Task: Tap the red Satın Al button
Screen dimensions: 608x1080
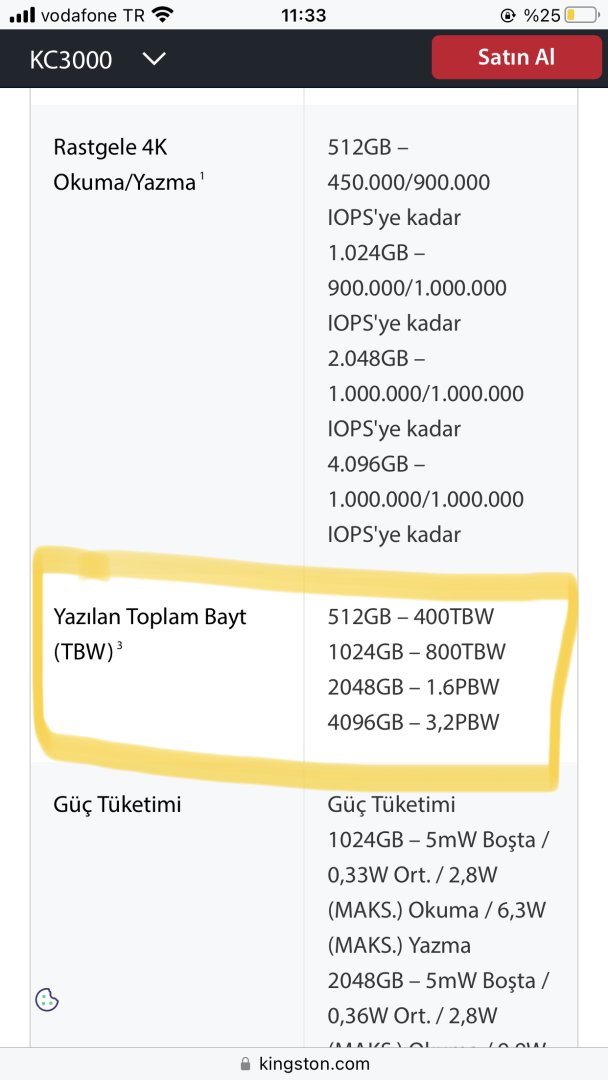Action: 517,57
